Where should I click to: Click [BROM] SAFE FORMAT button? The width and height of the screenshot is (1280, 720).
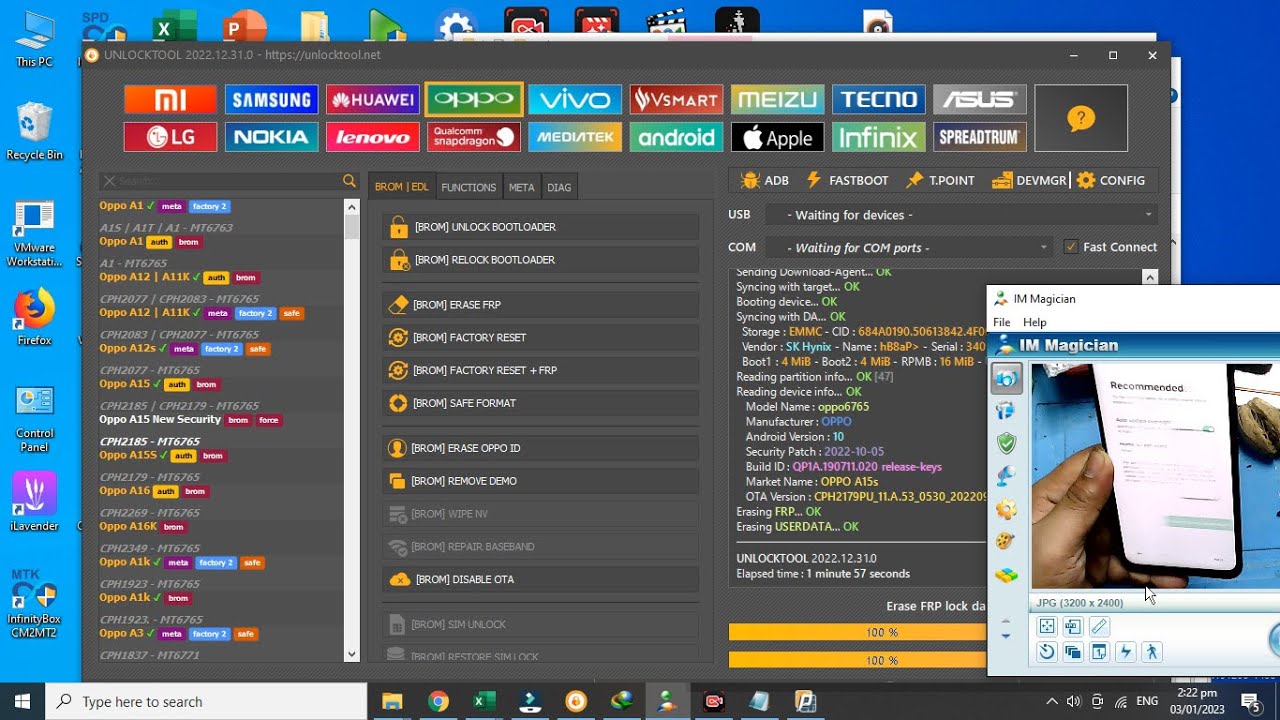[541, 403]
